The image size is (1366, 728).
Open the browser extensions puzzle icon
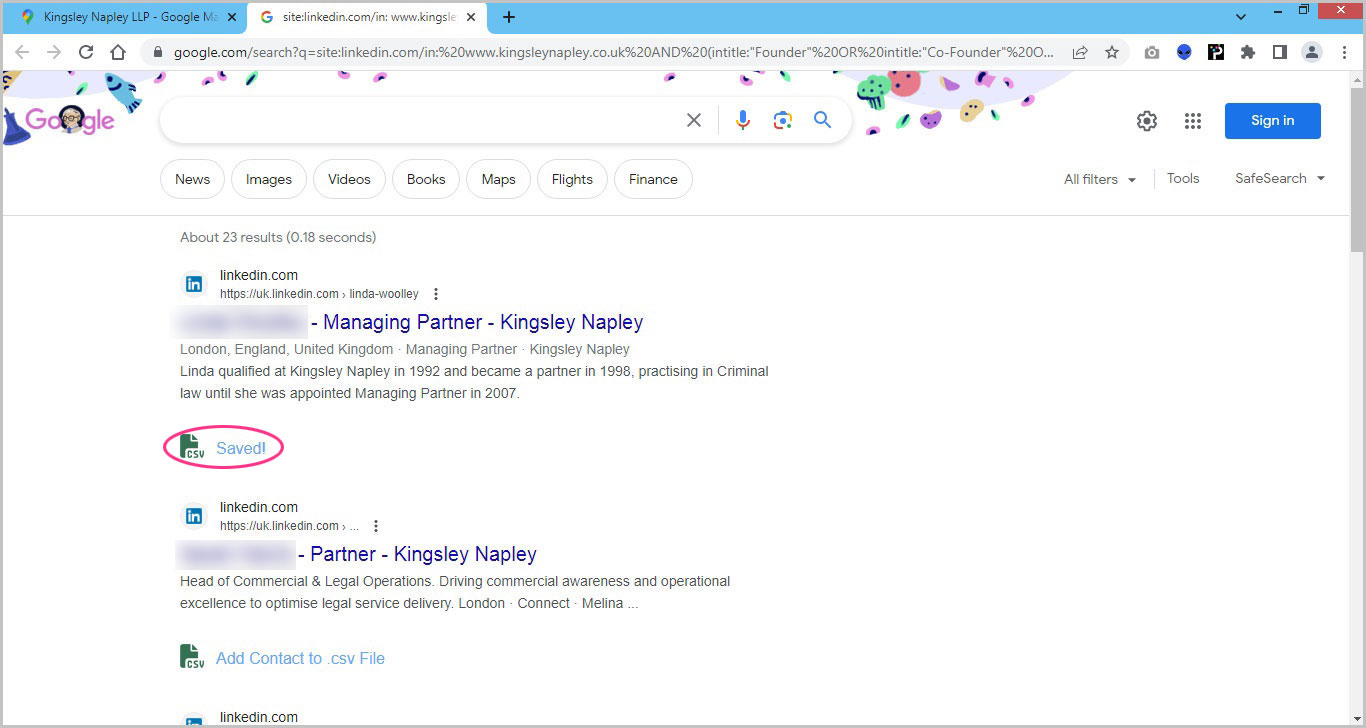click(1247, 52)
